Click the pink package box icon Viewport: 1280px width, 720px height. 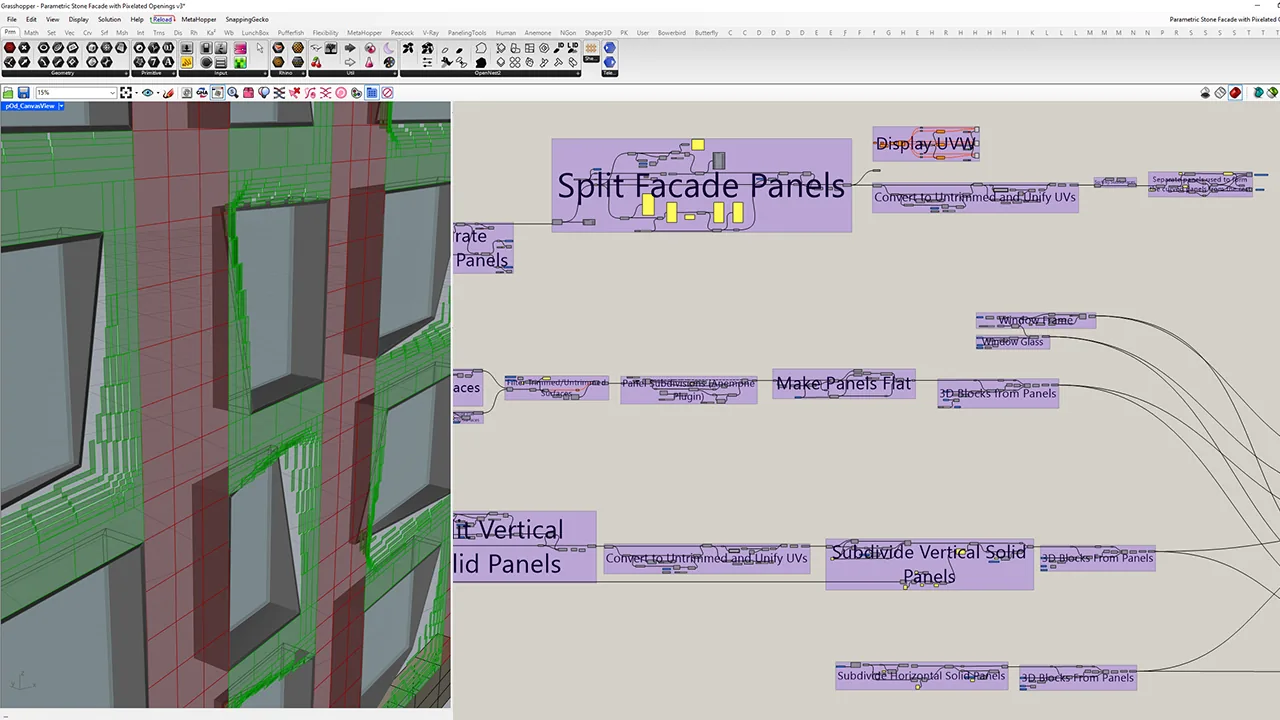(x=248, y=93)
